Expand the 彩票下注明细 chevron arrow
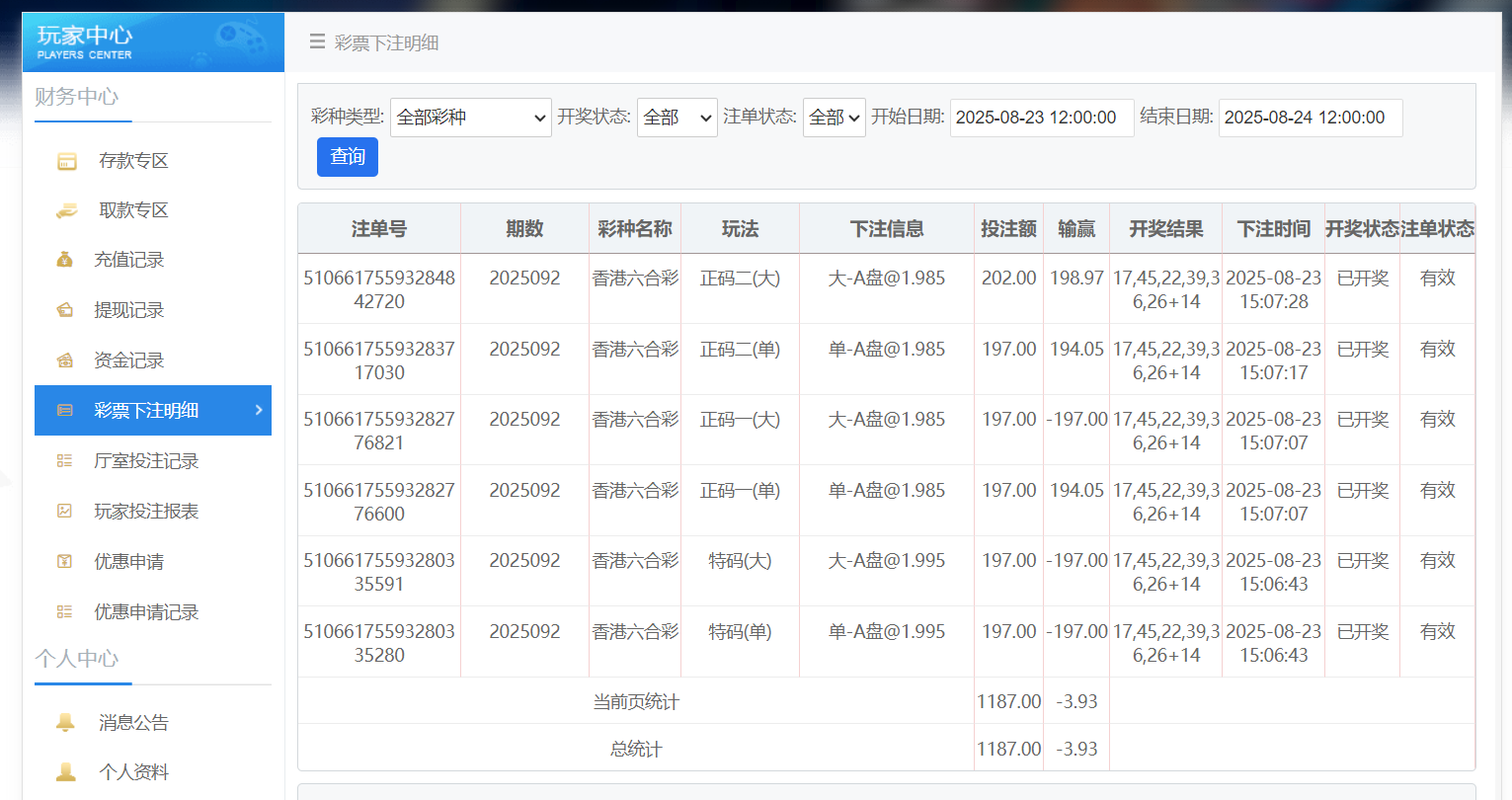Screen dimensions: 1512x800 pos(261,411)
